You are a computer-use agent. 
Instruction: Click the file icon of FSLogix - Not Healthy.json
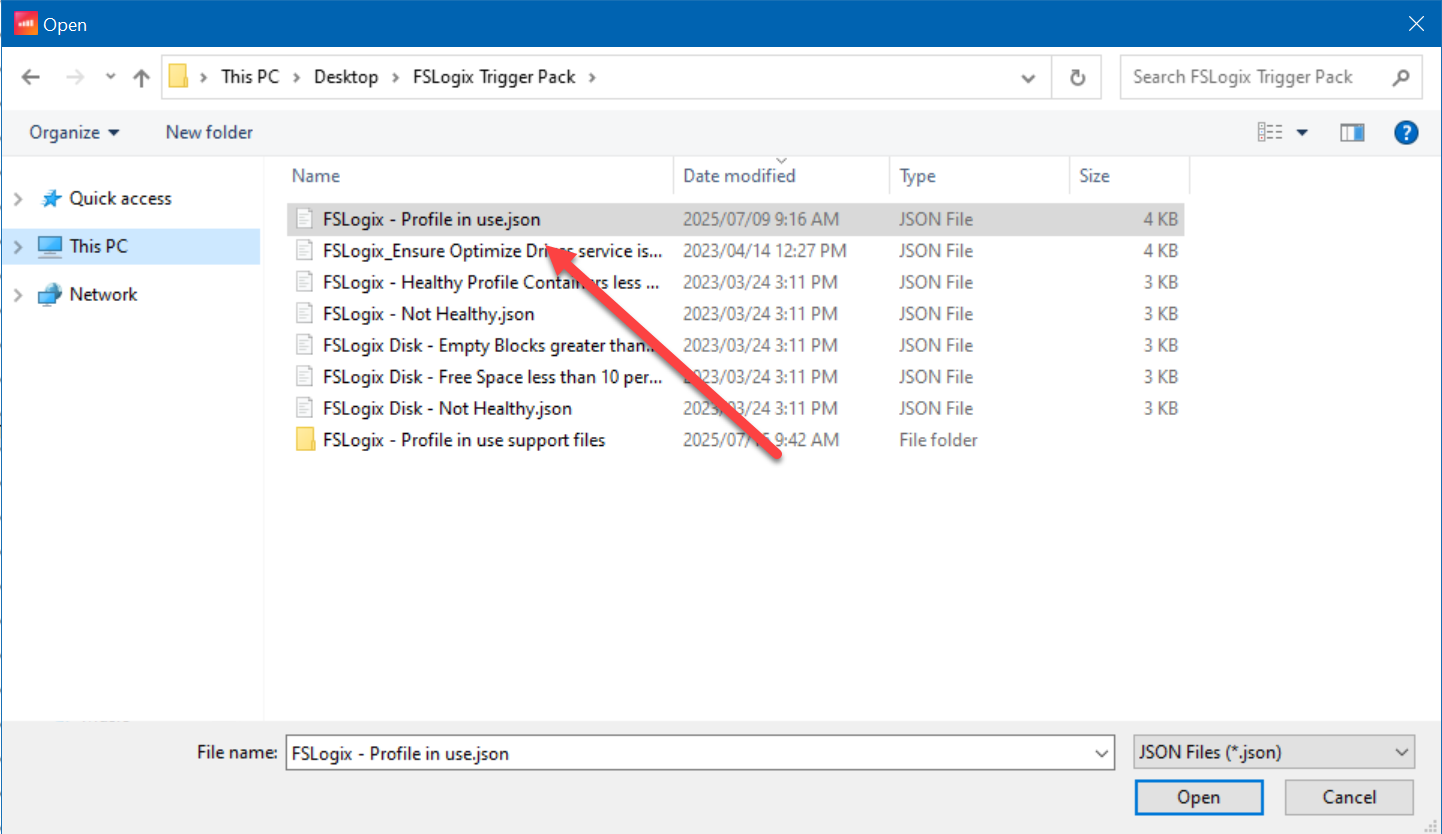(x=305, y=314)
